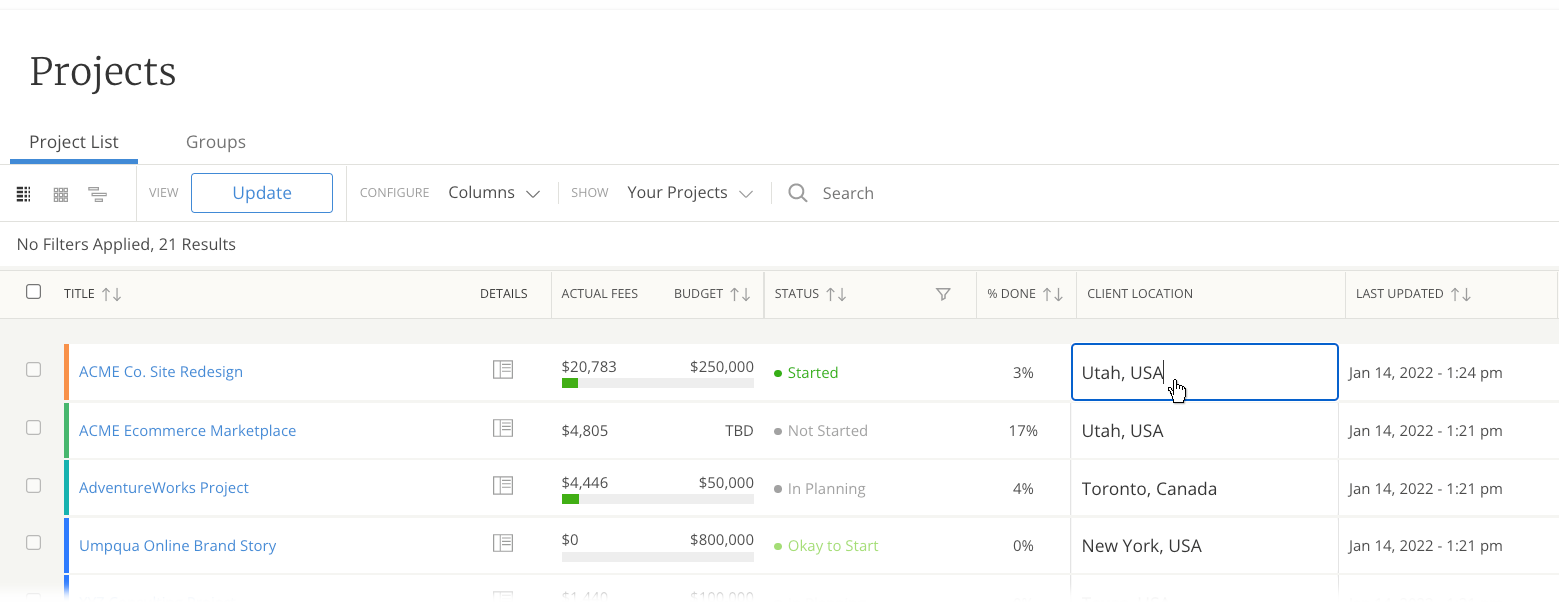This screenshot has width=1559, height=602.
Task: Switch to grid view layout icon
Action: click(x=61, y=194)
